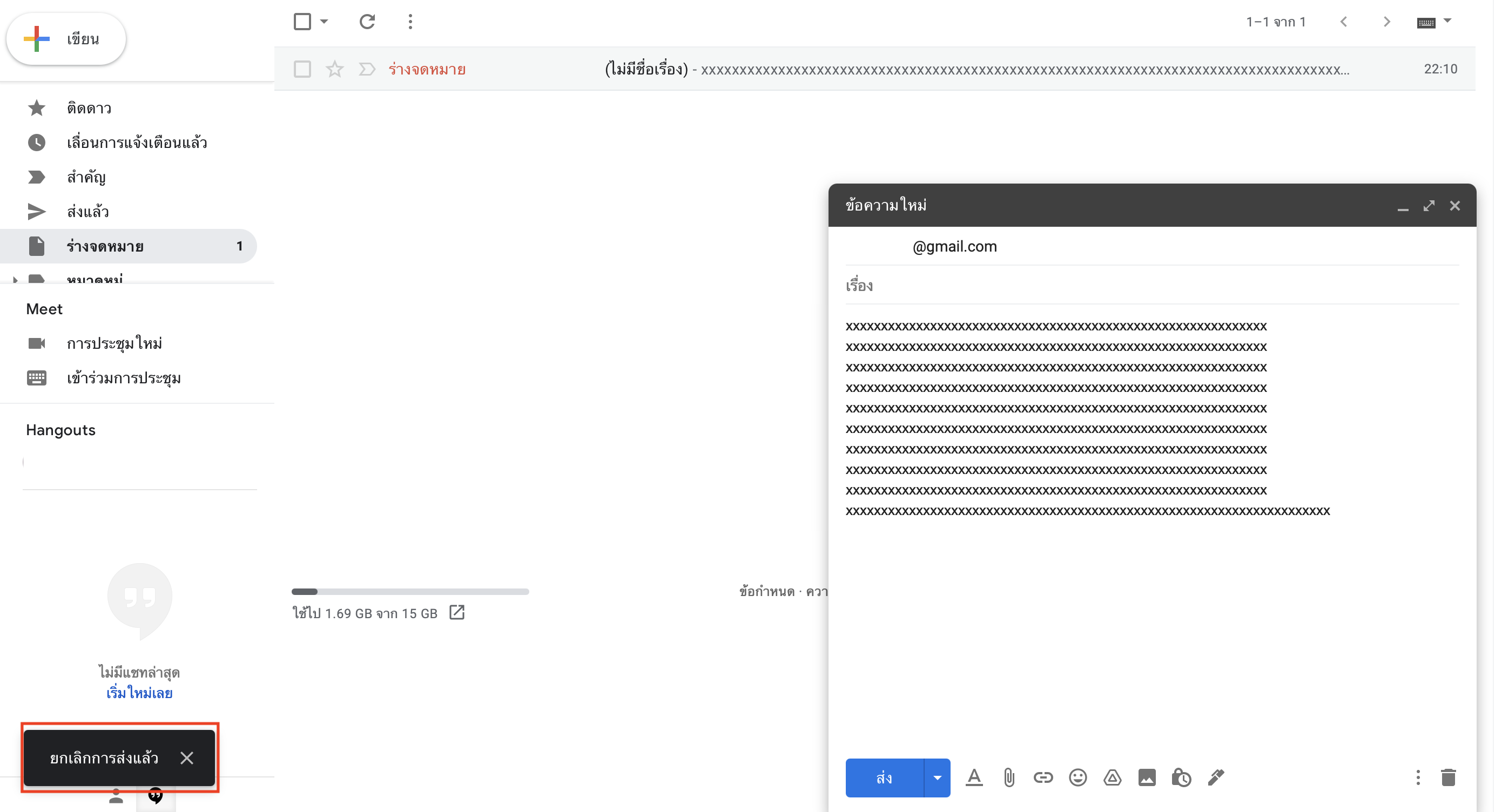The image size is (1495, 812).
Task: Click the insert link icon
Action: [1043, 777]
